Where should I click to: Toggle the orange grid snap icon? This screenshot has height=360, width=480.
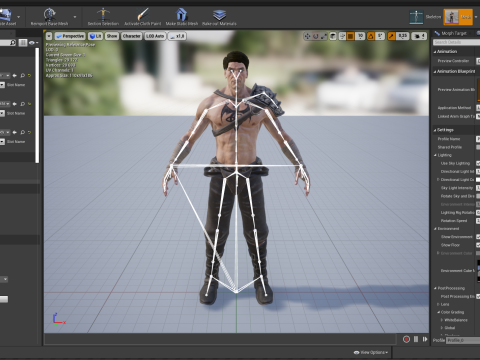(350, 36)
